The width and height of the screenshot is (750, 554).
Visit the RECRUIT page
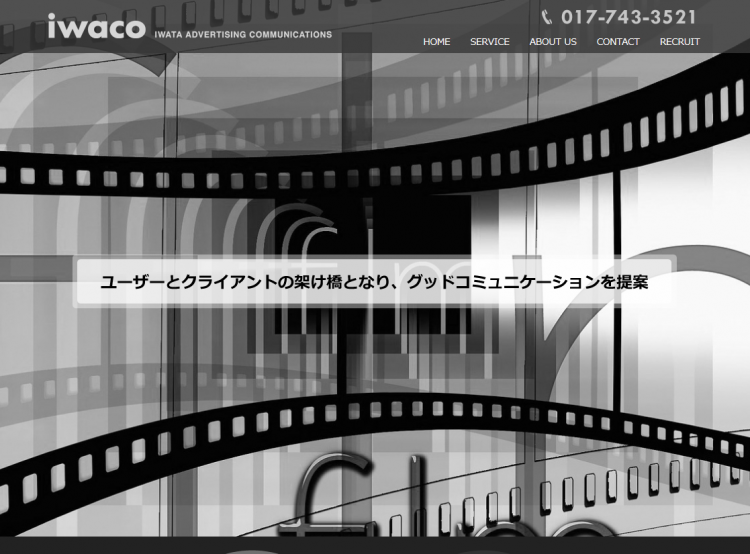point(679,42)
